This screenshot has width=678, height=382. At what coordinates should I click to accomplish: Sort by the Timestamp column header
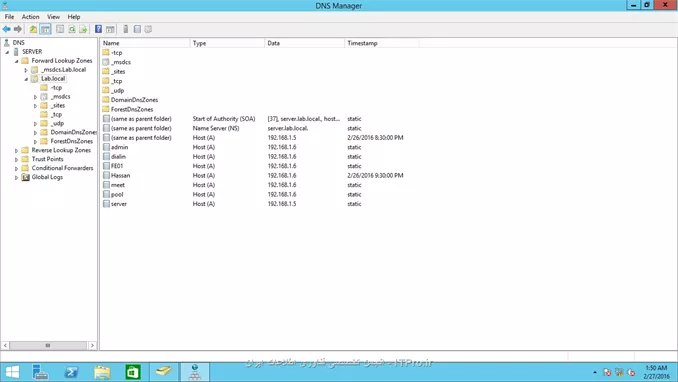[382, 43]
